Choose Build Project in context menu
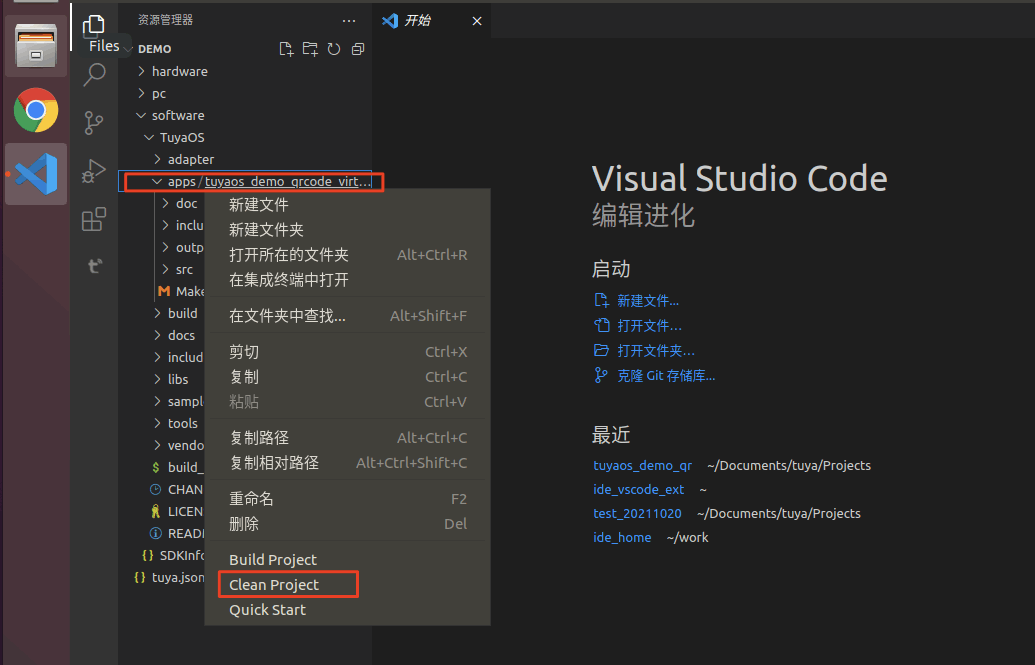The image size is (1035, 665). [348, 560]
